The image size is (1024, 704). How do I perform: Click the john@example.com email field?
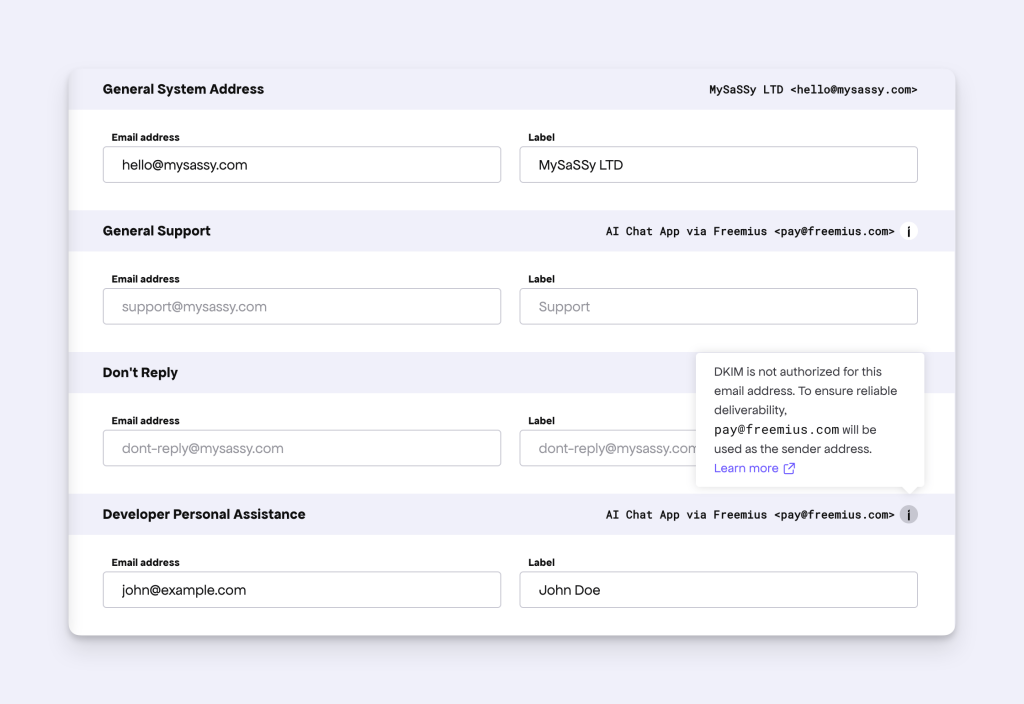tap(301, 590)
